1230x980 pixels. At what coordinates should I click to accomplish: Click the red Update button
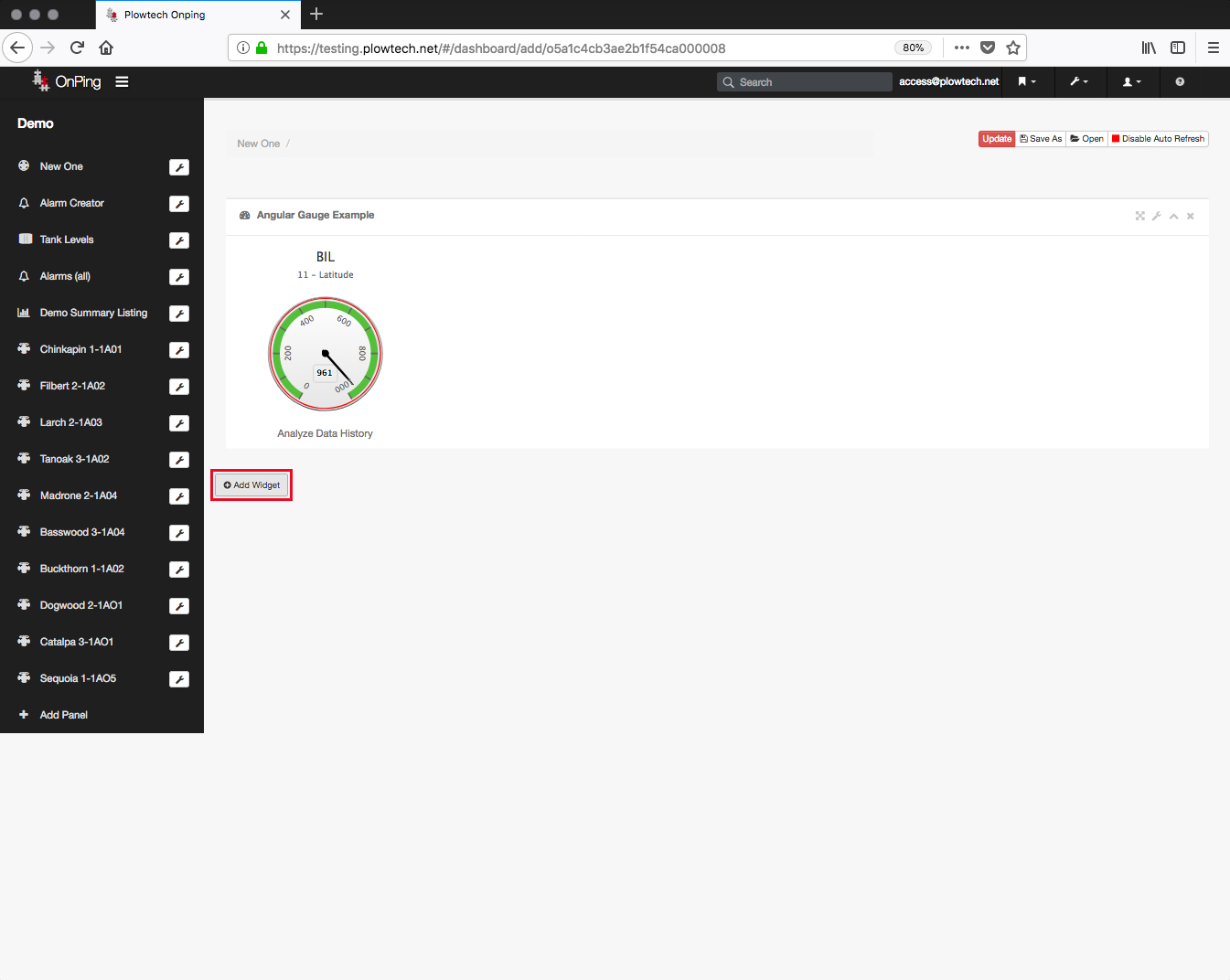click(997, 139)
